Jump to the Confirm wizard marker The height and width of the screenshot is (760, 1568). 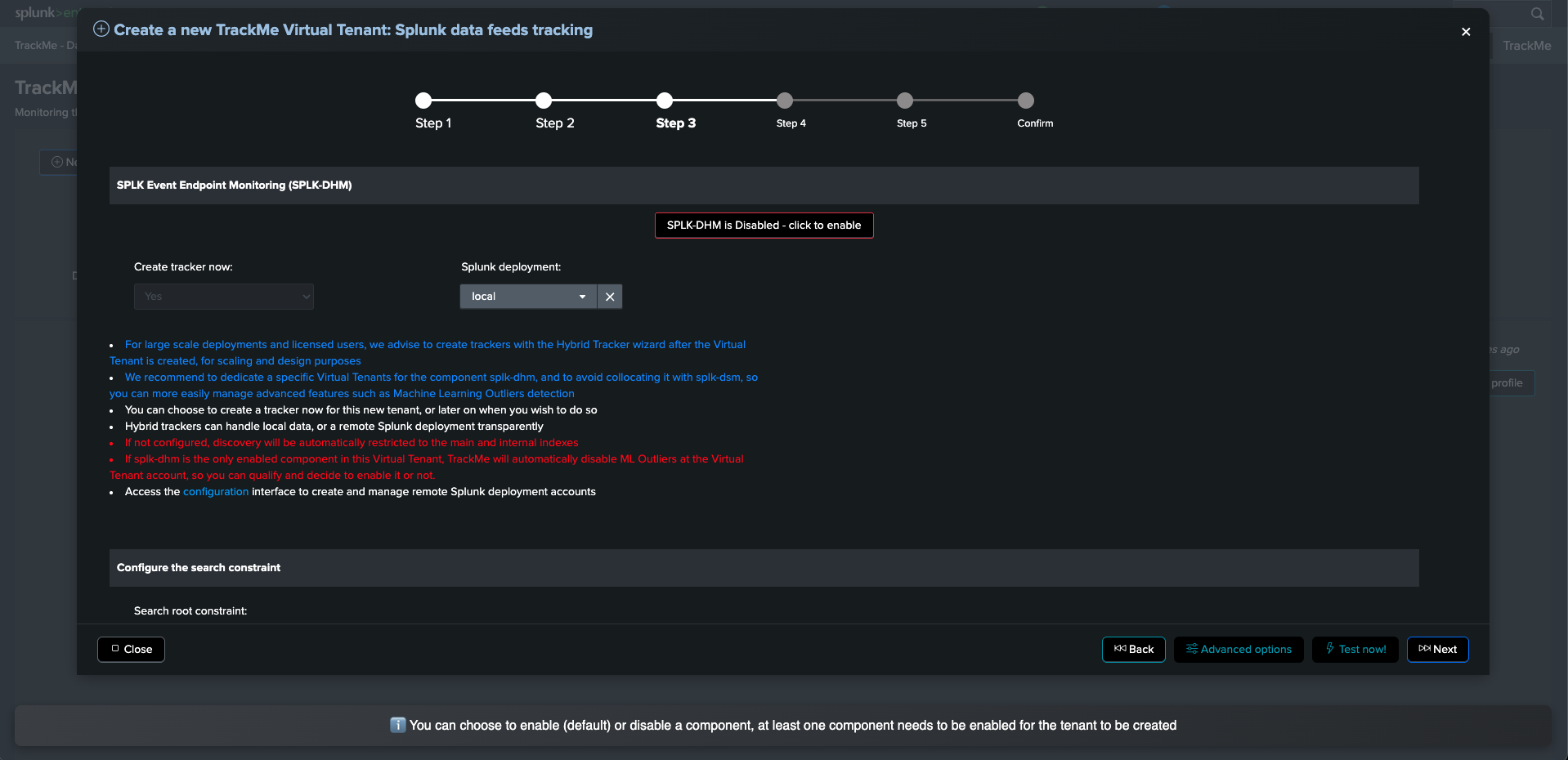point(1026,101)
